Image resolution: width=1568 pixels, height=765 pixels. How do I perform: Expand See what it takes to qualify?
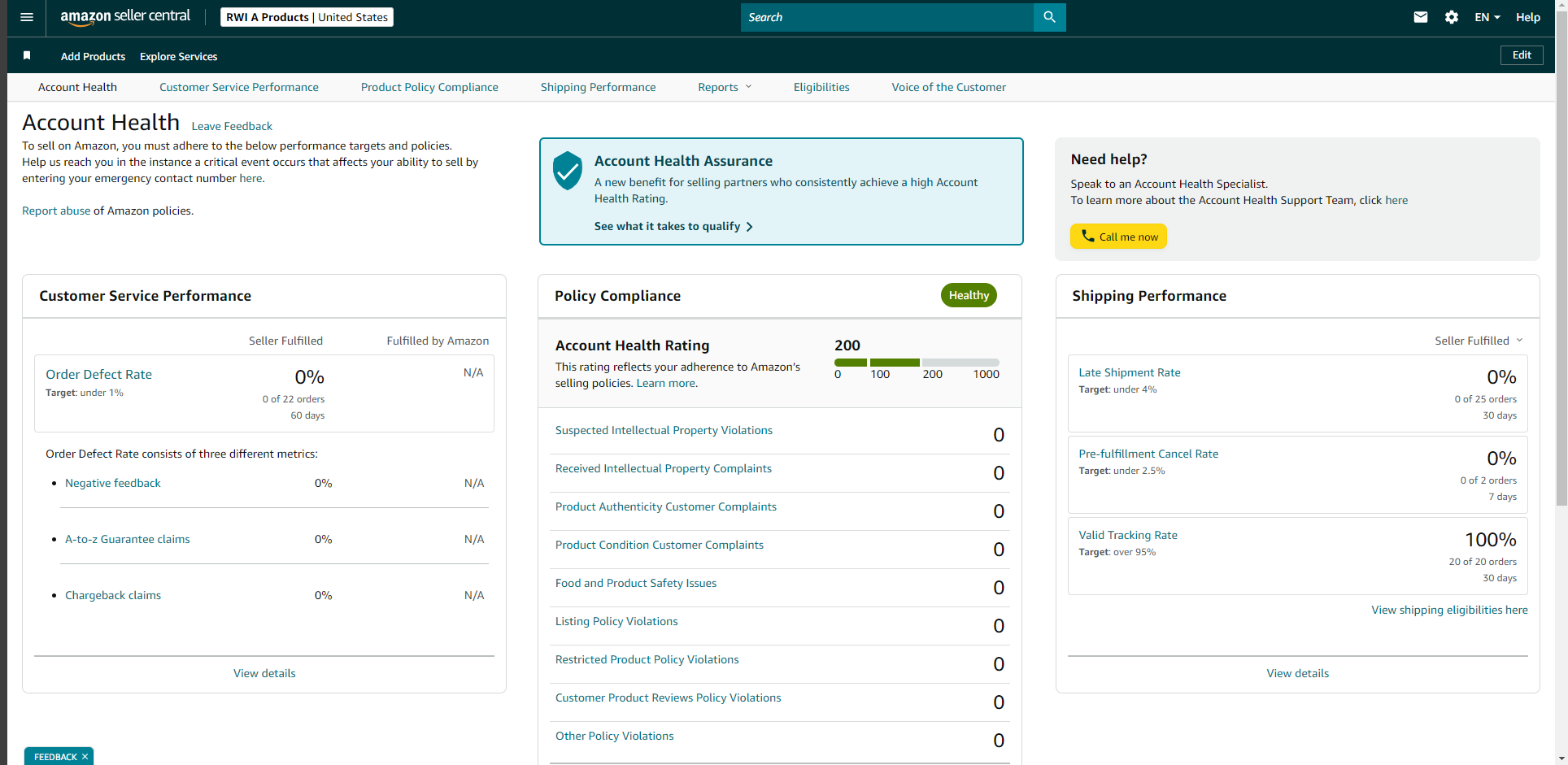(673, 226)
